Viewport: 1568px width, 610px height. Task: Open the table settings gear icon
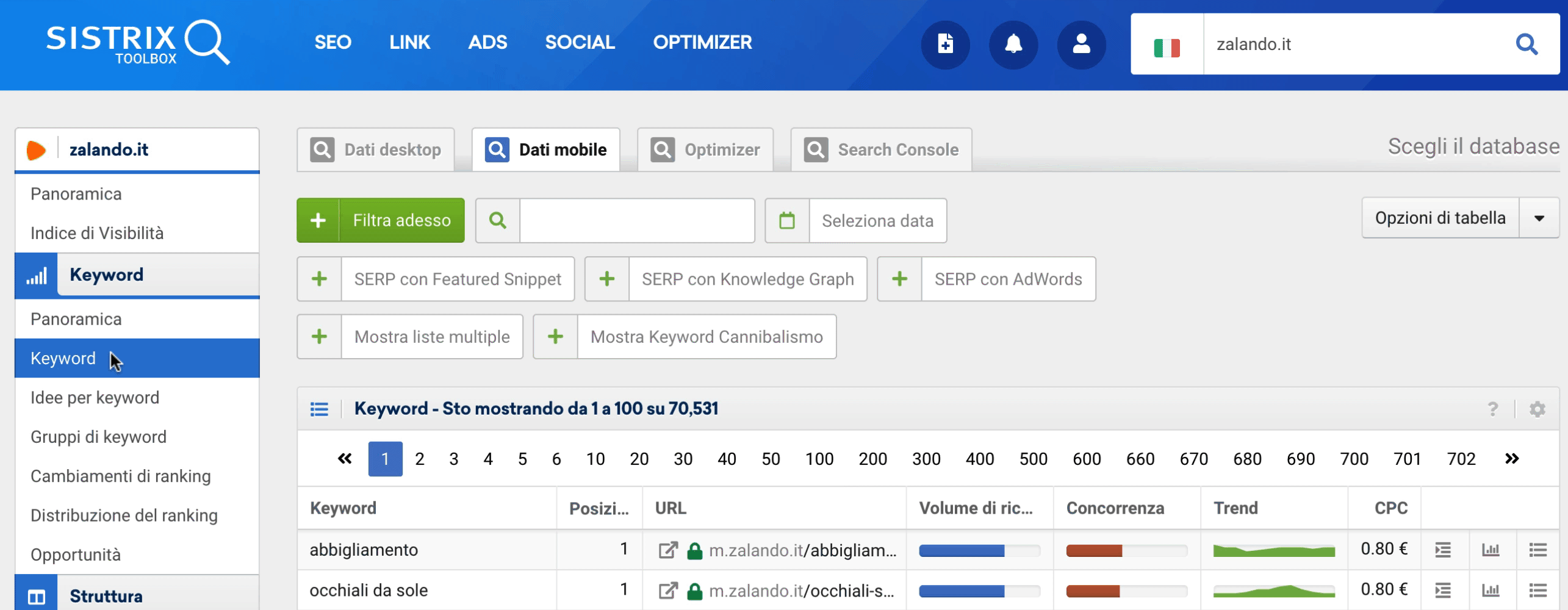tap(1537, 409)
